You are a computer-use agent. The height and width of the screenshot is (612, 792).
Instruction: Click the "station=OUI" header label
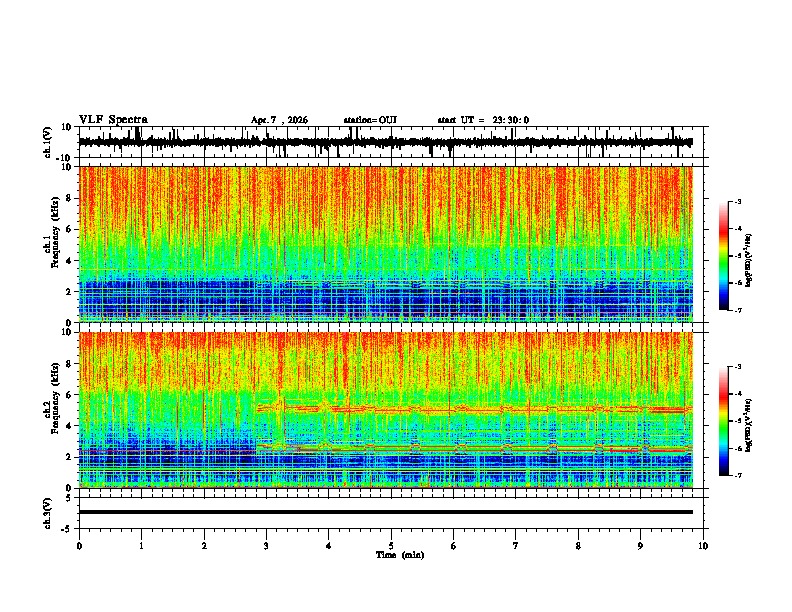point(370,120)
